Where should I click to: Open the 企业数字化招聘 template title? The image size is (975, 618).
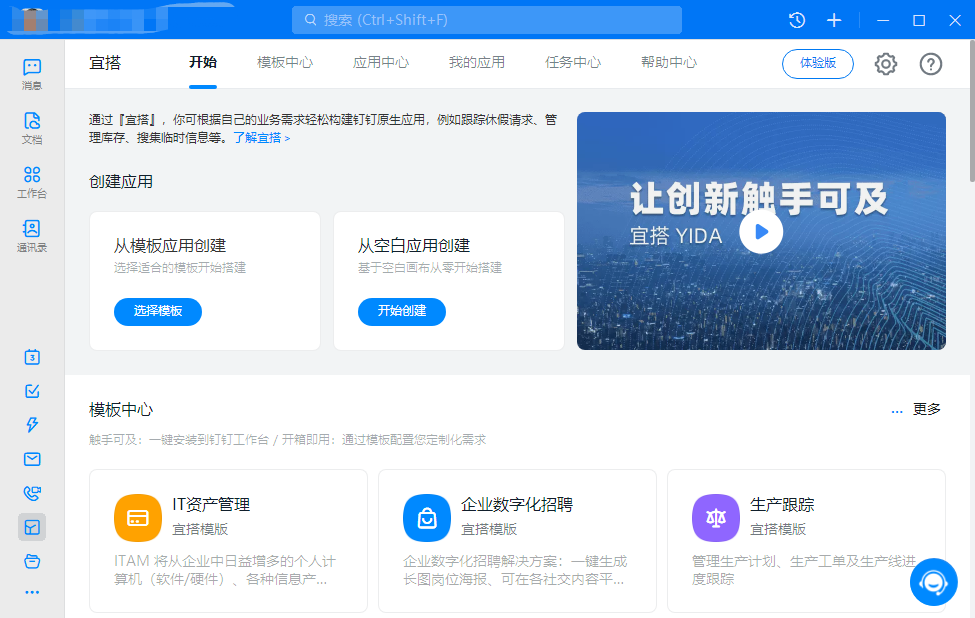pyautogui.click(x=517, y=504)
